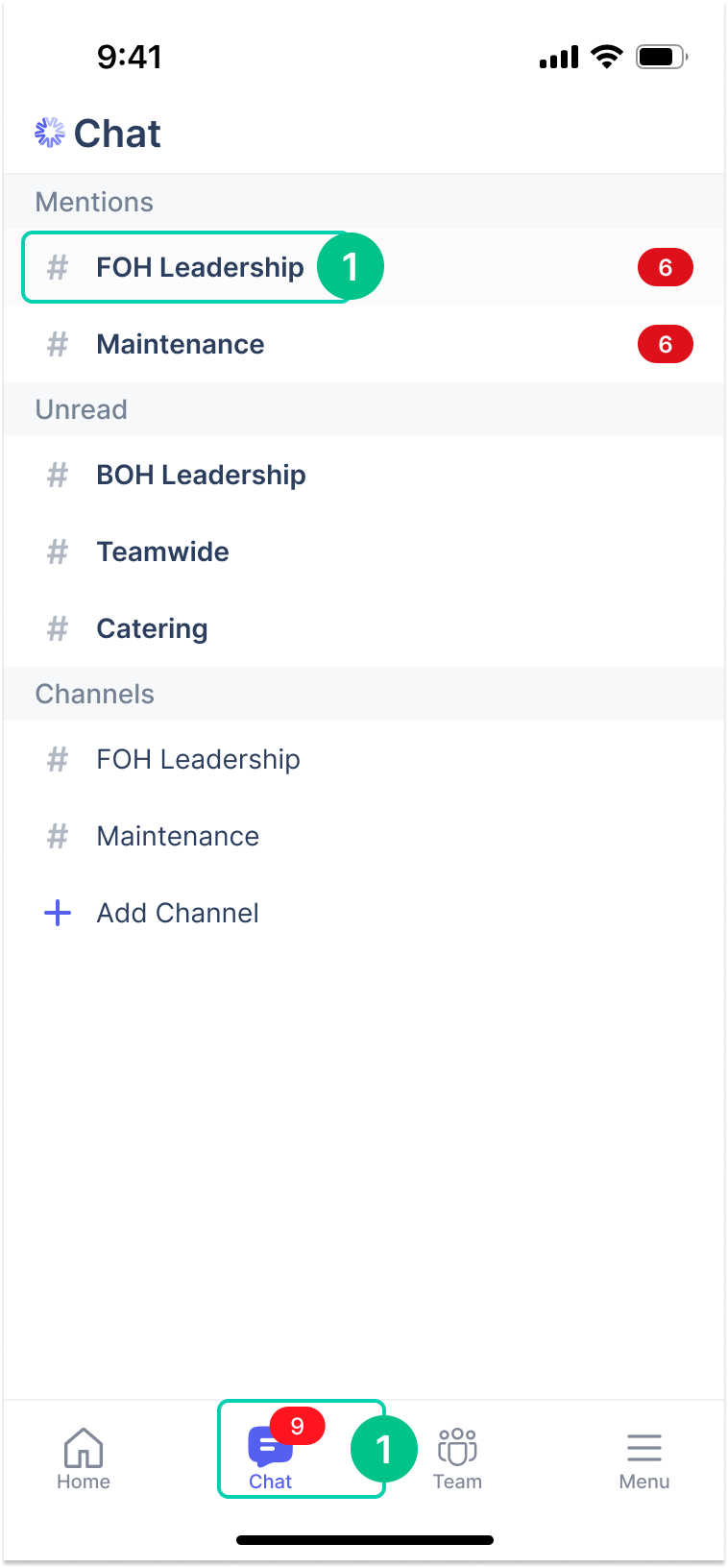
Task: Click the red badge showing 6 on Maintenance
Action: (x=666, y=344)
